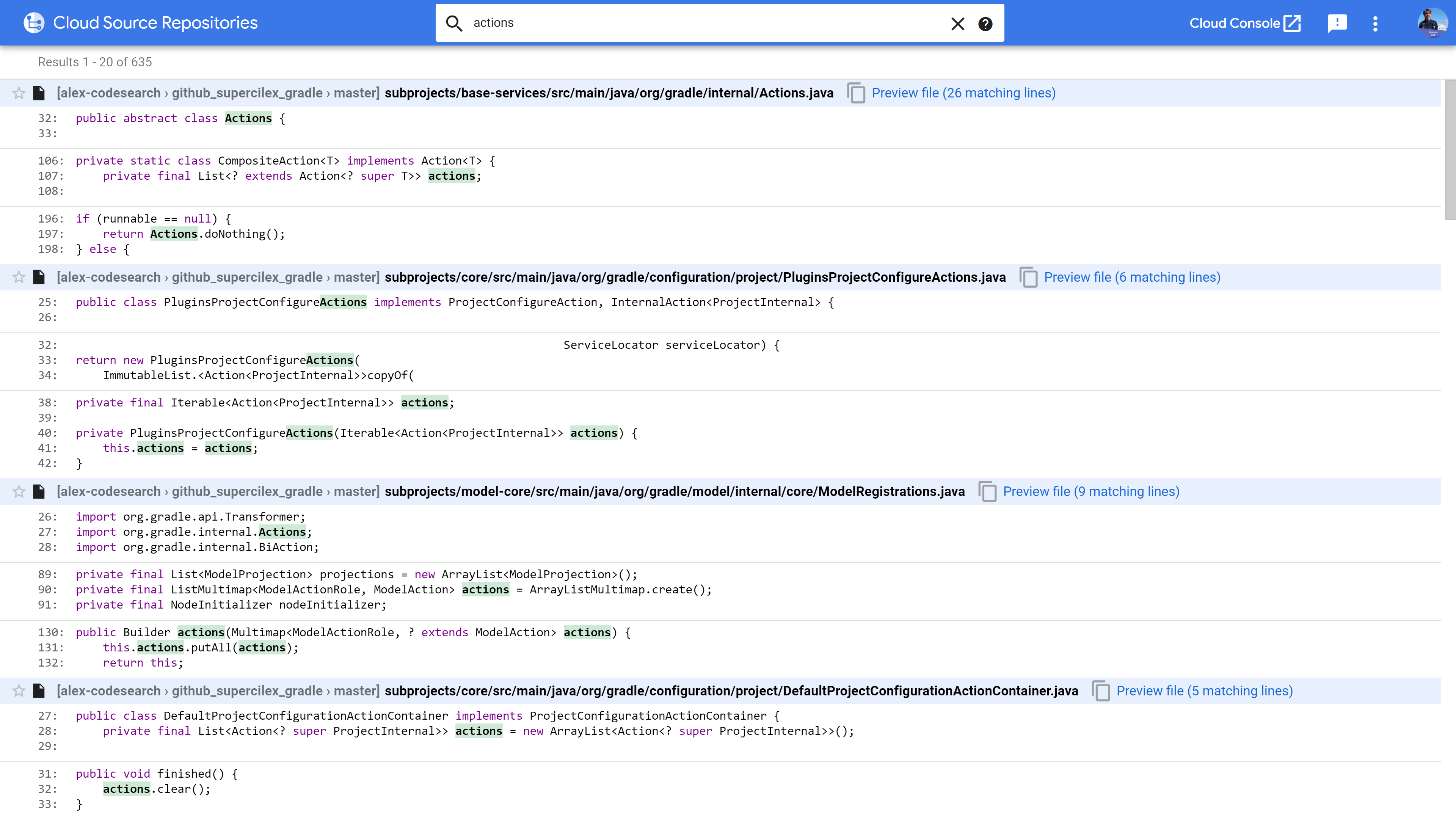Copy path icon for DefaultProjectConfigurationActionContainer.java
This screenshot has width=1456, height=819.
pos(1100,691)
